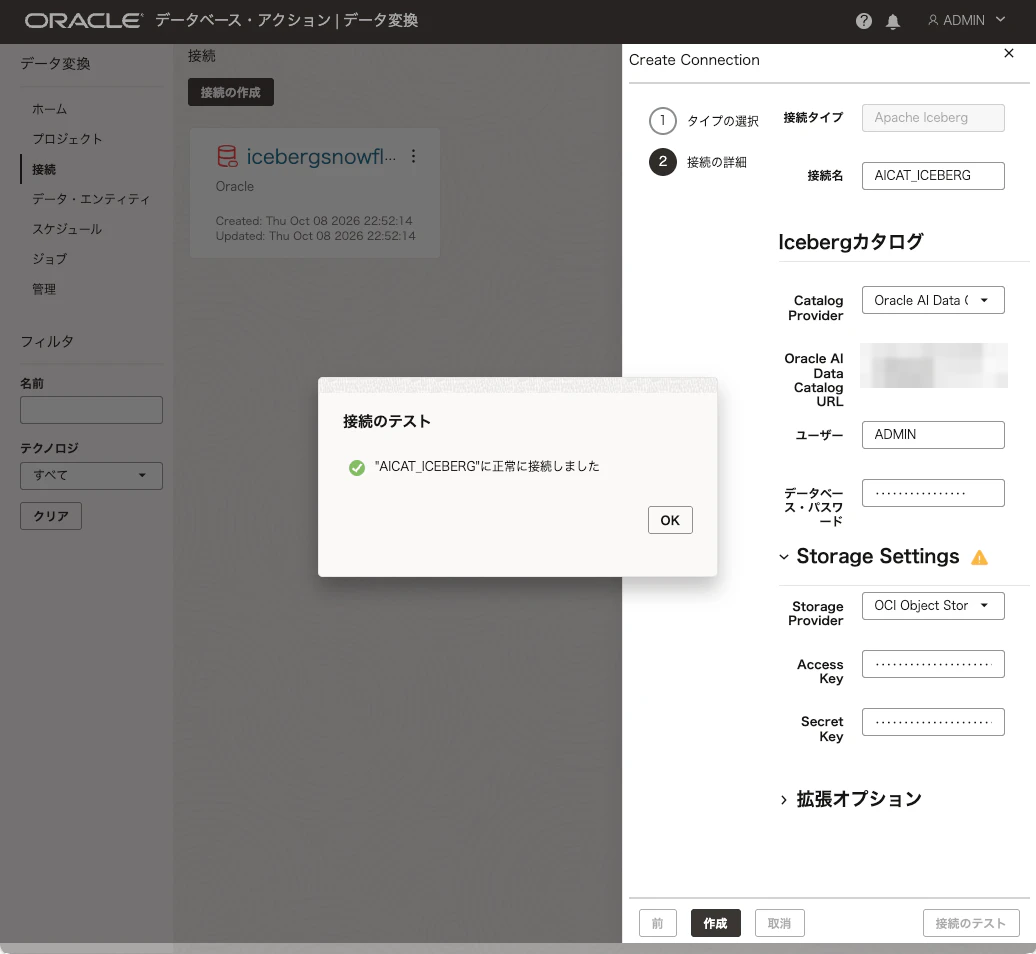The height and width of the screenshot is (954, 1036).
Task: Click the ユーザー field containing ADMIN
Action: pos(933,435)
